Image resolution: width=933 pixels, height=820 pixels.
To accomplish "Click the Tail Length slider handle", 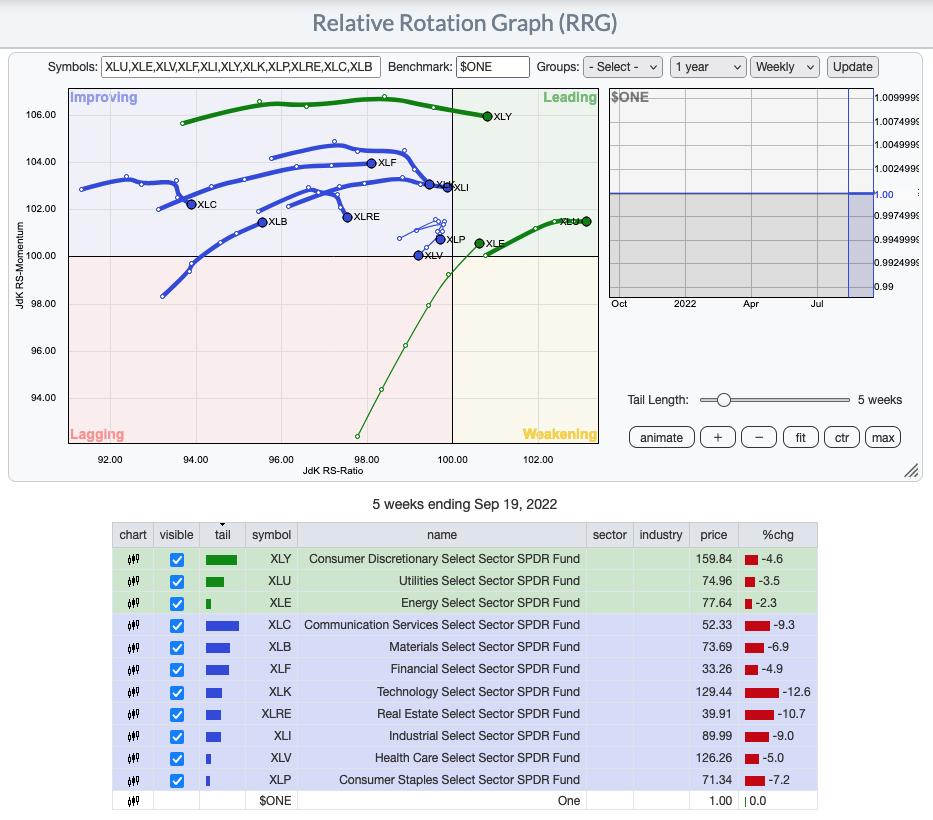I will [x=724, y=400].
